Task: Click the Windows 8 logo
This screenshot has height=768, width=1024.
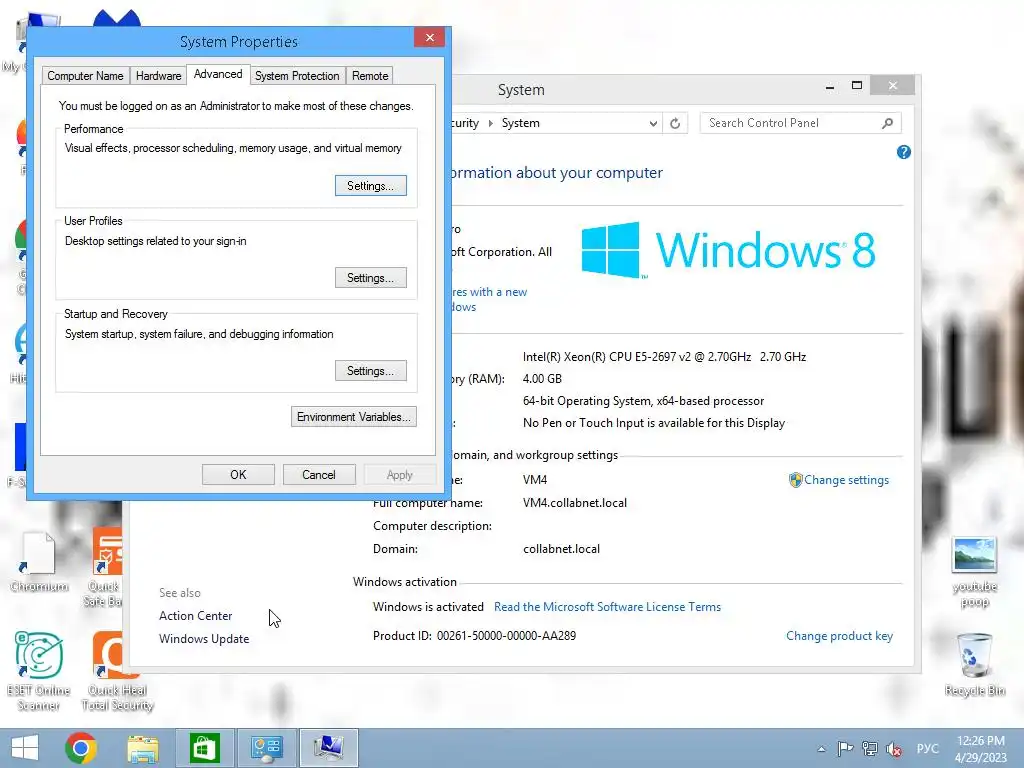Action: [728, 250]
